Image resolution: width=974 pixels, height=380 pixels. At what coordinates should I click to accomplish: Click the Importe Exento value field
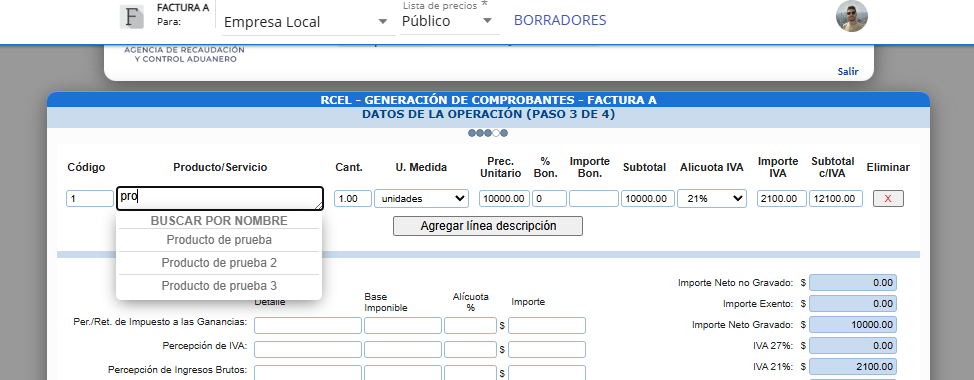point(853,304)
